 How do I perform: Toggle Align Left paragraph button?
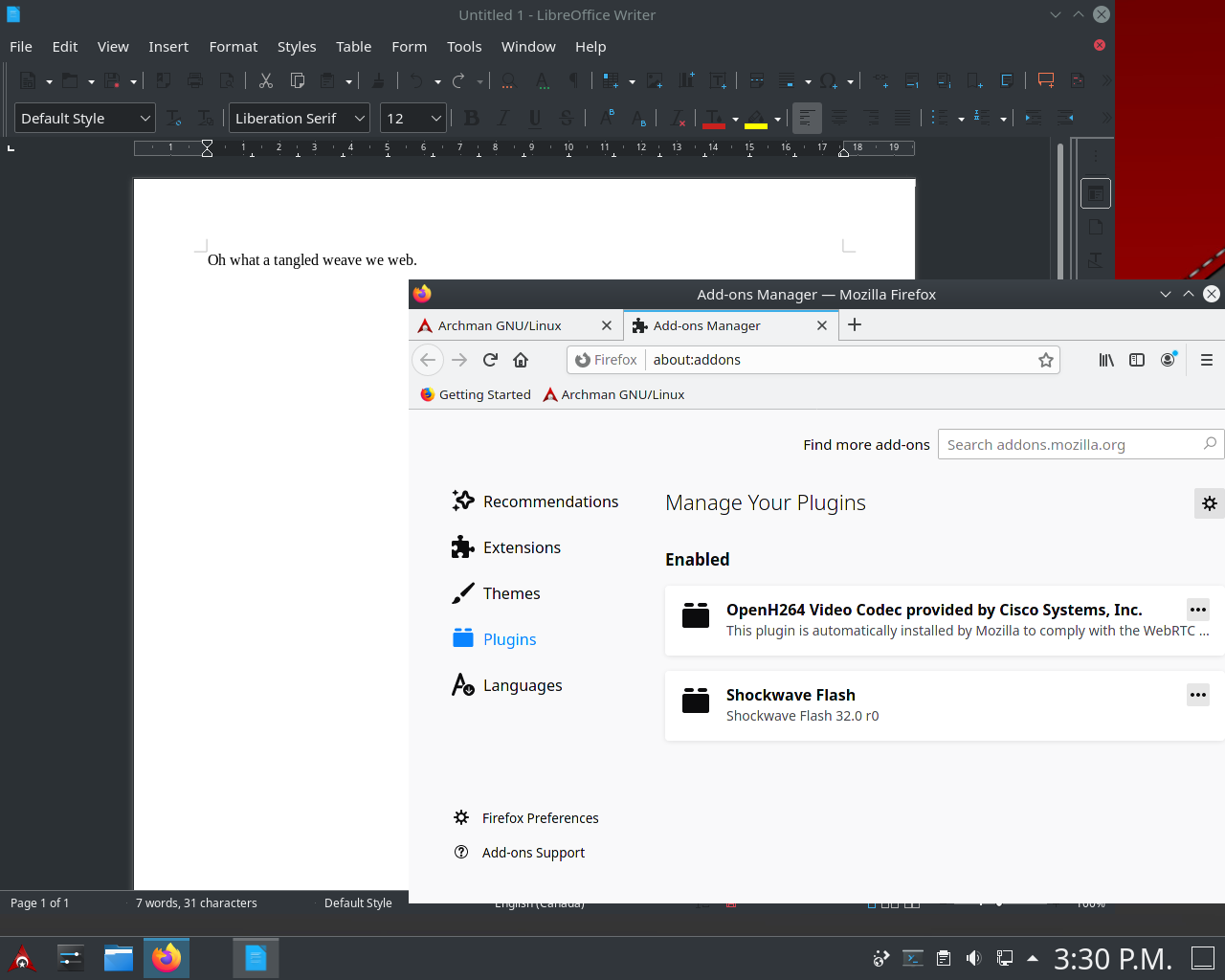pyautogui.click(x=807, y=119)
